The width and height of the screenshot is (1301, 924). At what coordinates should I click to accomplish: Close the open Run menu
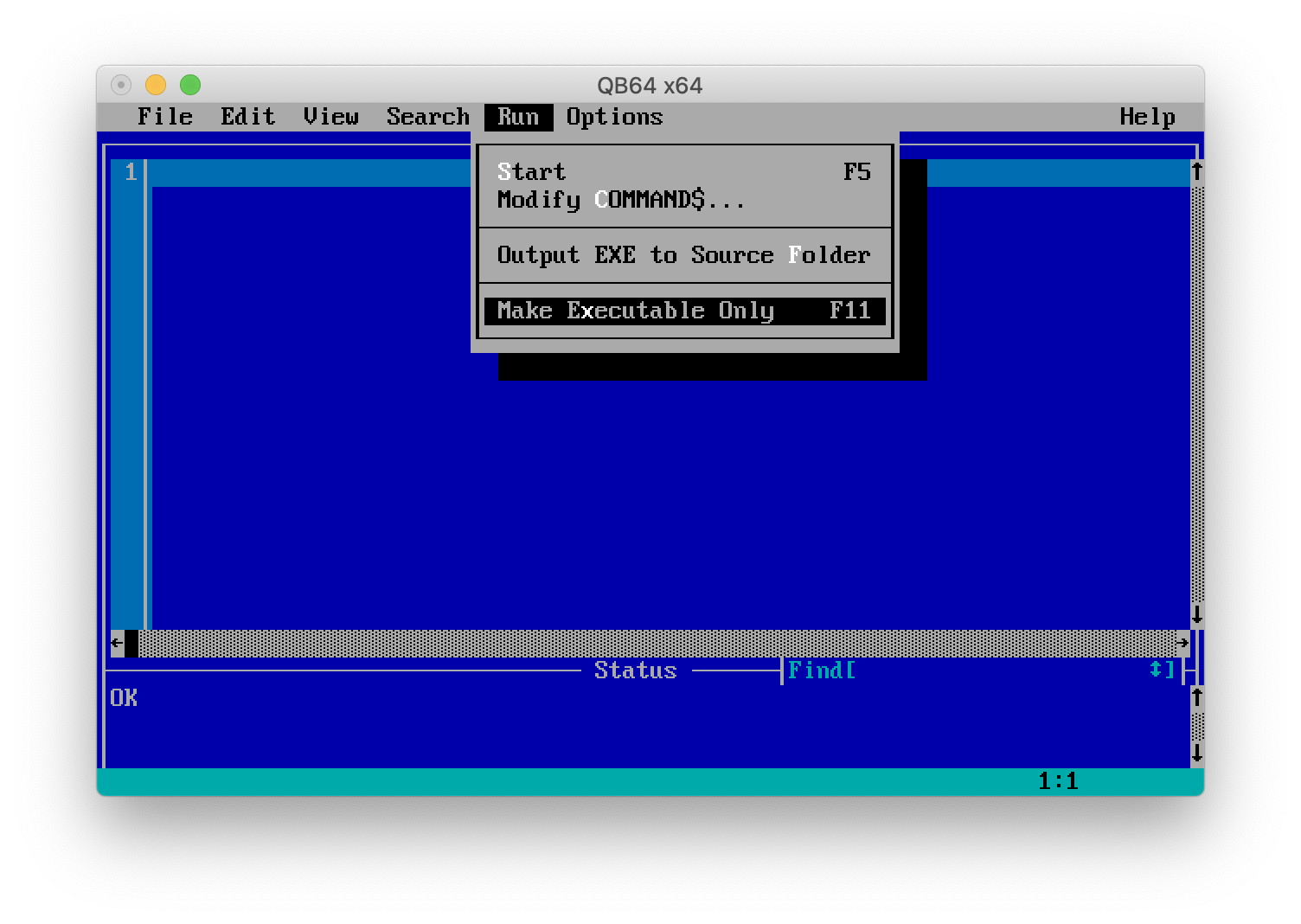pyautogui.click(x=517, y=117)
